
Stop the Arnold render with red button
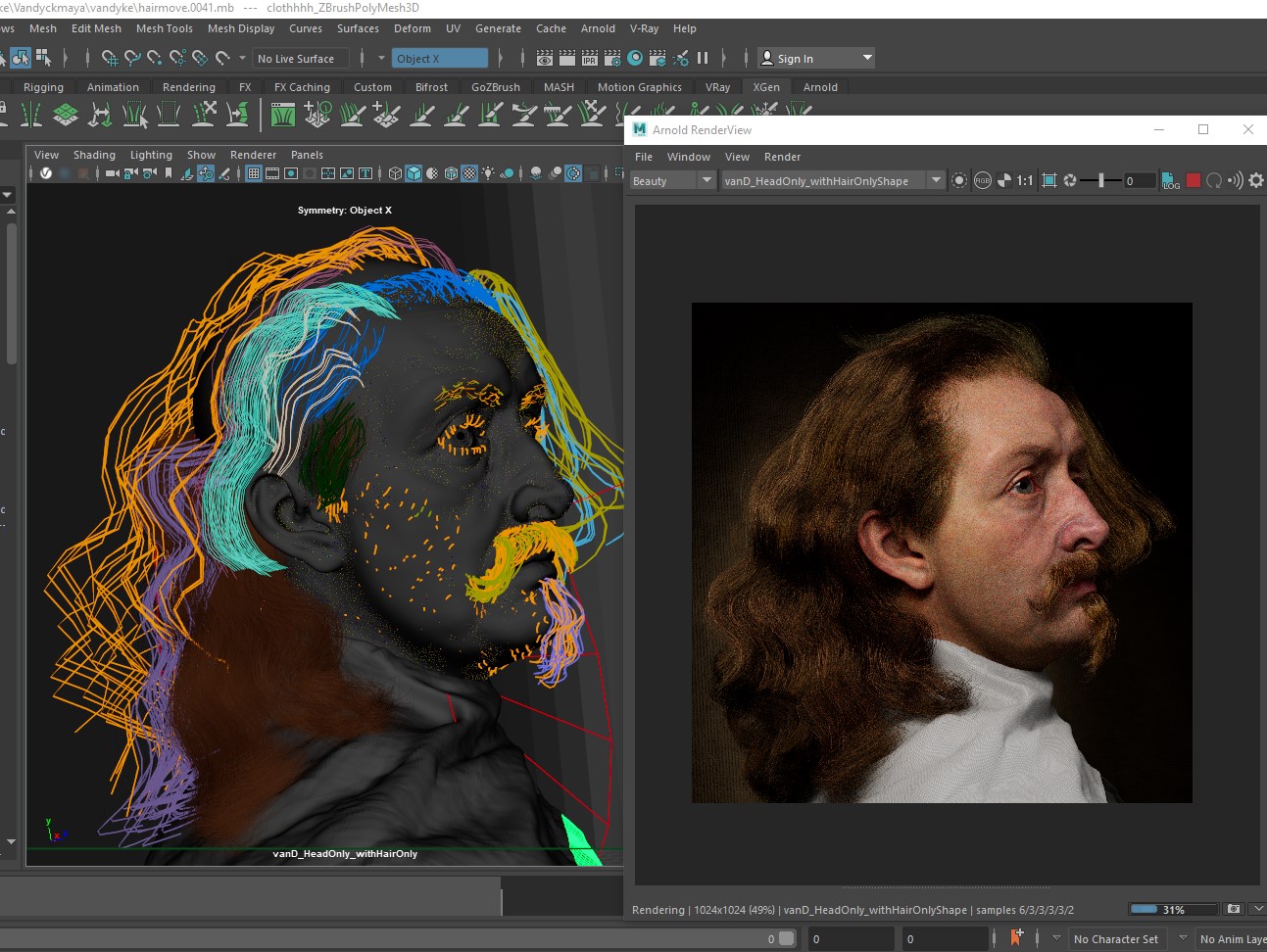pyautogui.click(x=1193, y=180)
